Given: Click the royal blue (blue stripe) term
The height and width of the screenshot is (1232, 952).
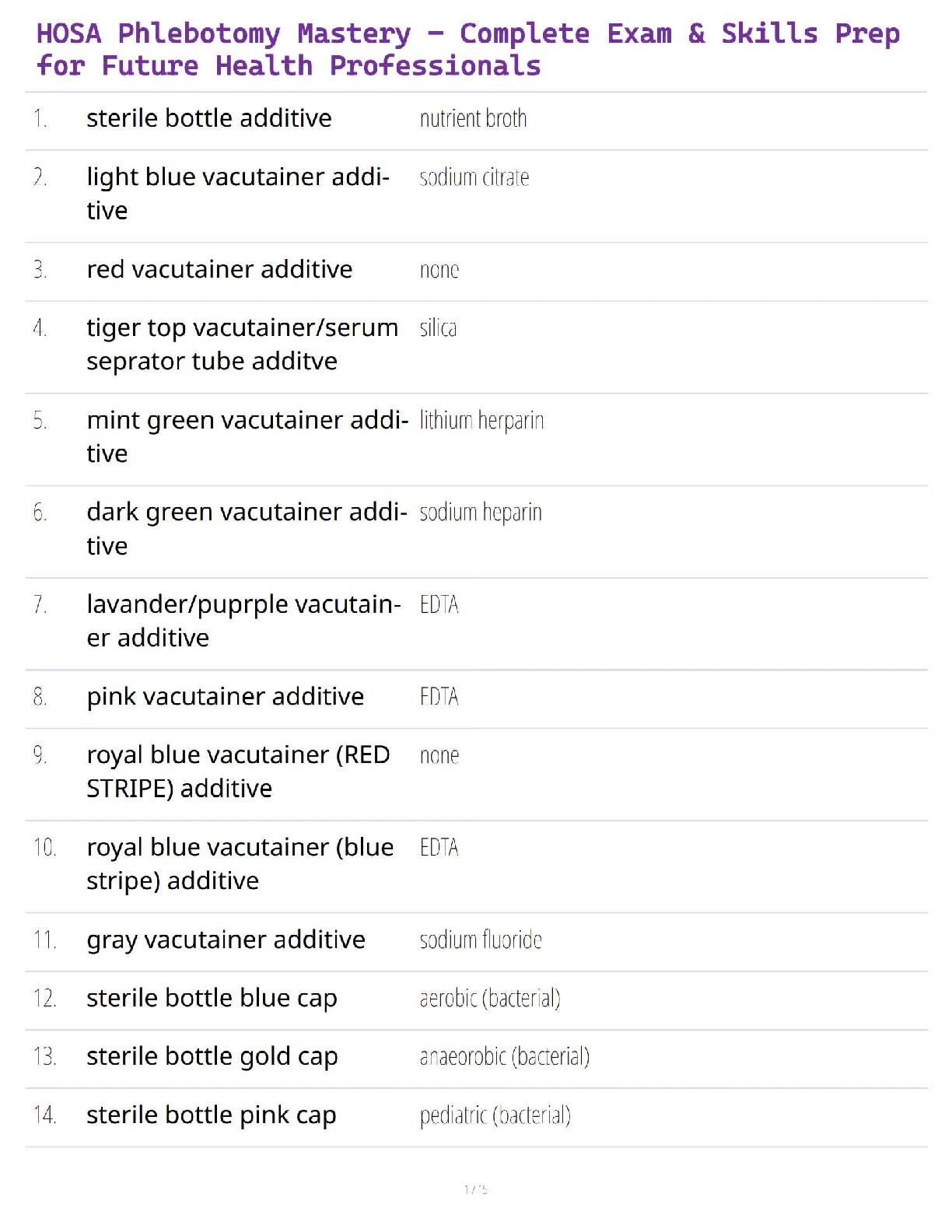Looking at the screenshot, I should (x=240, y=863).
